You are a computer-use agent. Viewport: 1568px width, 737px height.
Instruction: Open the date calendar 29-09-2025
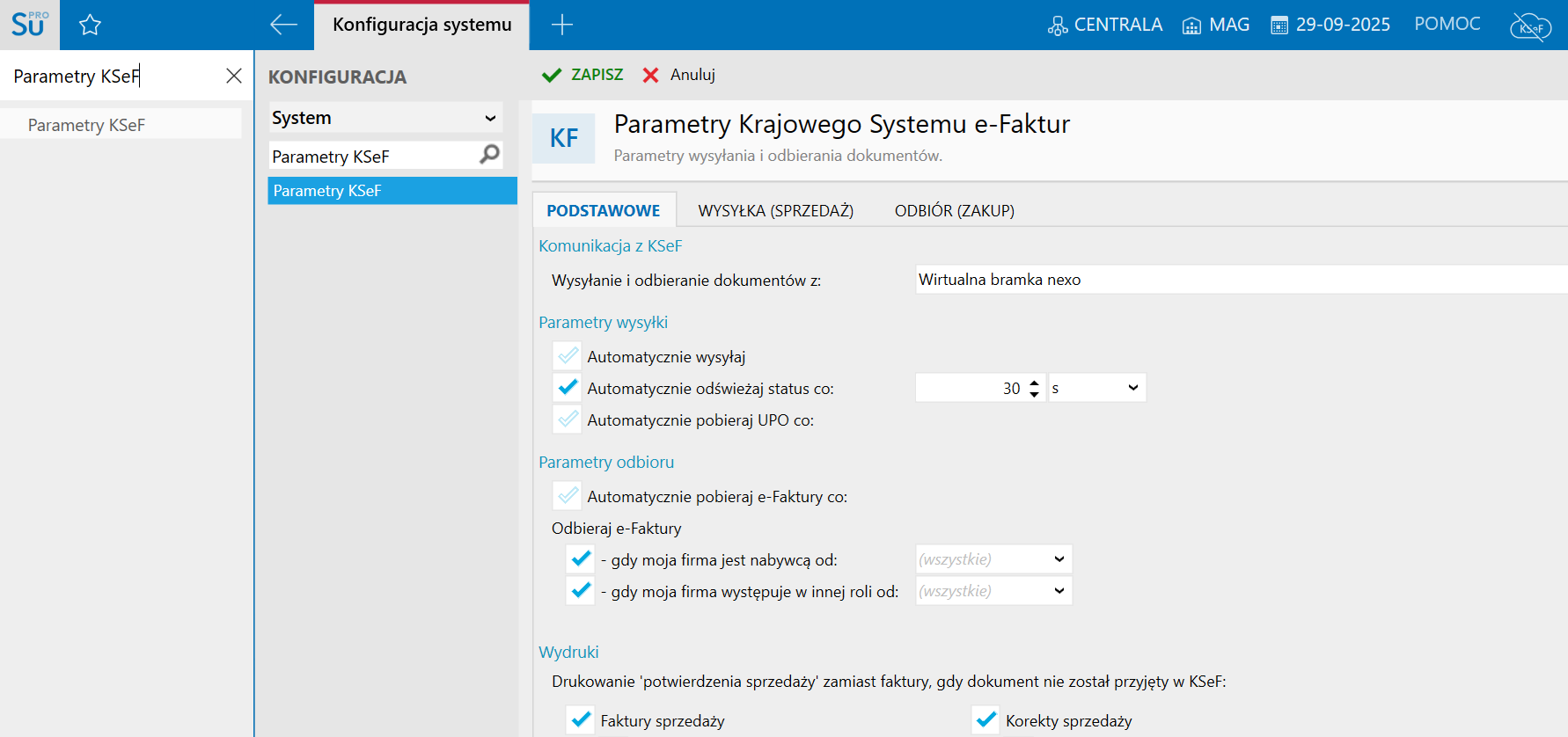click(x=1330, y=25)
